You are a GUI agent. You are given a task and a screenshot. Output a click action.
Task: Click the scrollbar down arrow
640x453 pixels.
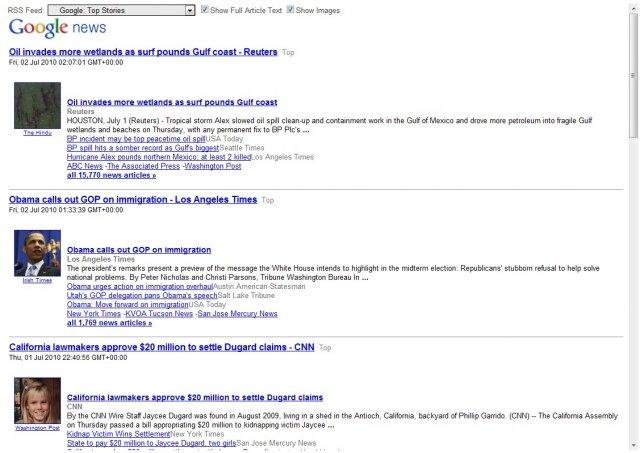634,446
